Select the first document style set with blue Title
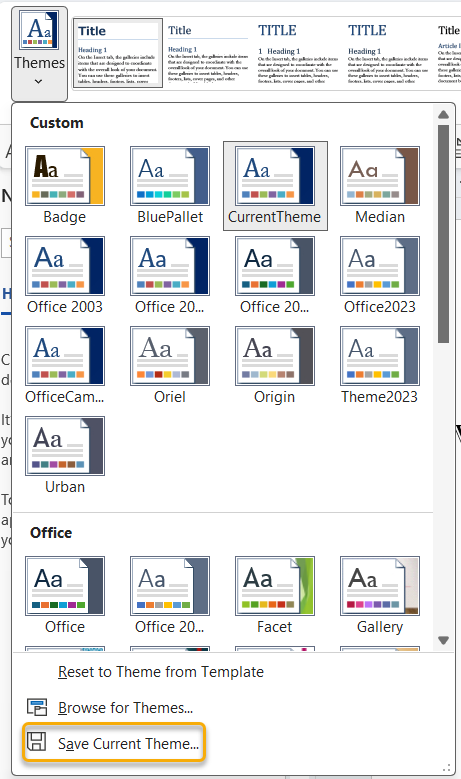Screen dimensions: 461x779 click(118, 54)
